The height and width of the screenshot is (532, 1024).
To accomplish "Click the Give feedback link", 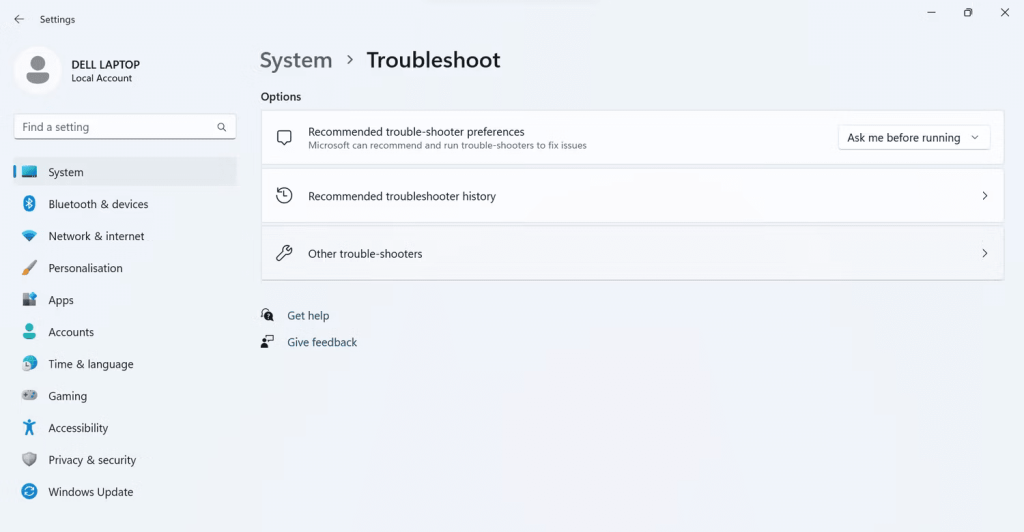I will coord(322,342).
